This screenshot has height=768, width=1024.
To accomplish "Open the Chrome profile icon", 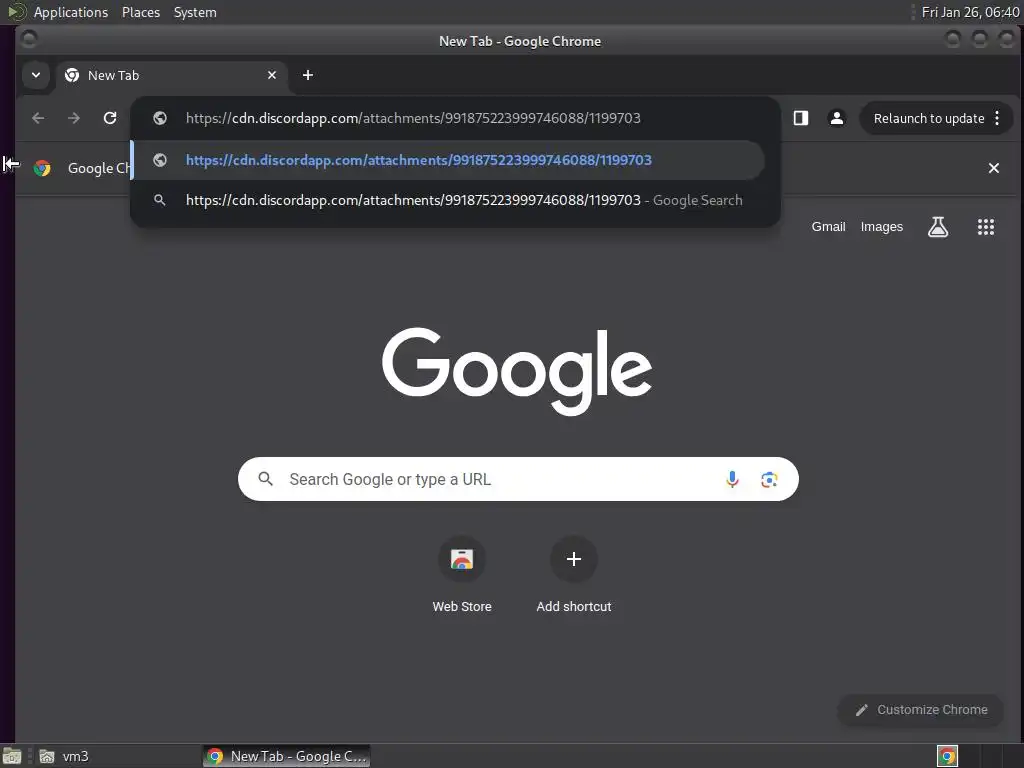I will [836, 118].
